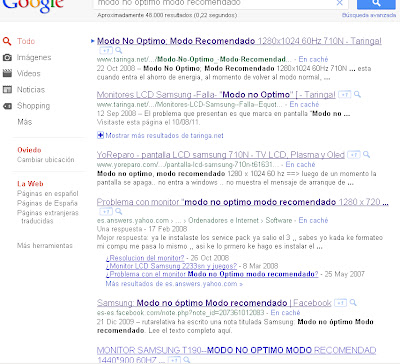The width and height of the screenshot is (400, 364).
Task: Preview first Taringa result with magnifier icon
Action: pyautogui.click(x=118, y=51)
